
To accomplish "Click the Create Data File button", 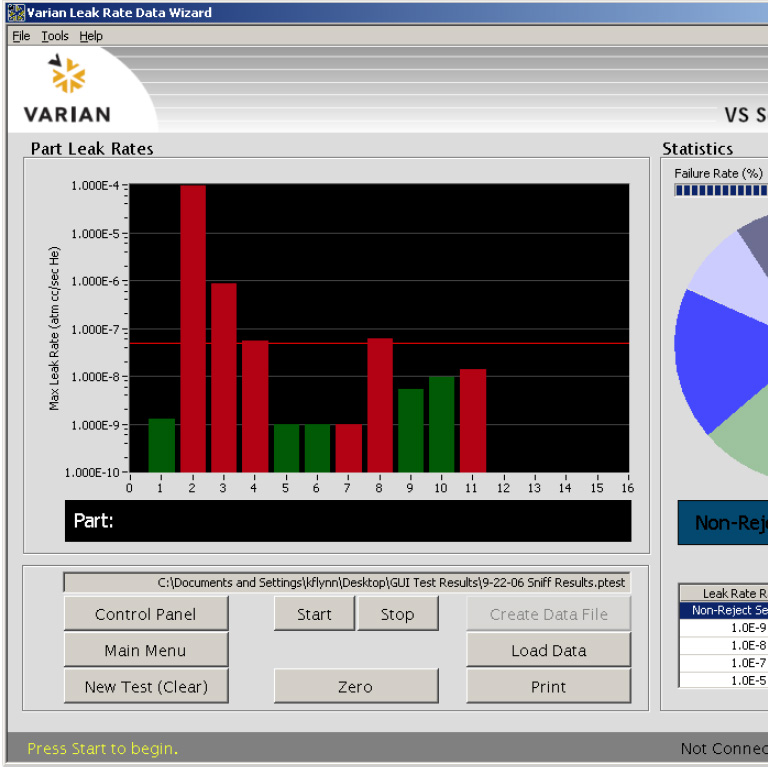I will pyautogui.click(x=549, y=614).
